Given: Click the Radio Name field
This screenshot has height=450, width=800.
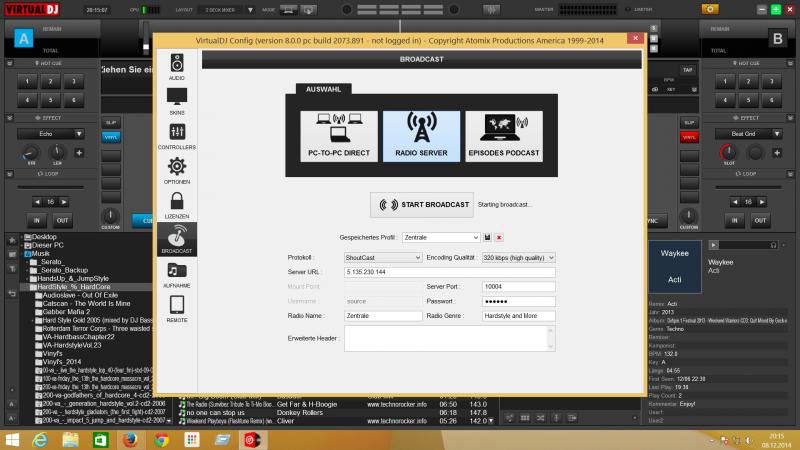Looking at the screenshot, I should coord(383,316).
